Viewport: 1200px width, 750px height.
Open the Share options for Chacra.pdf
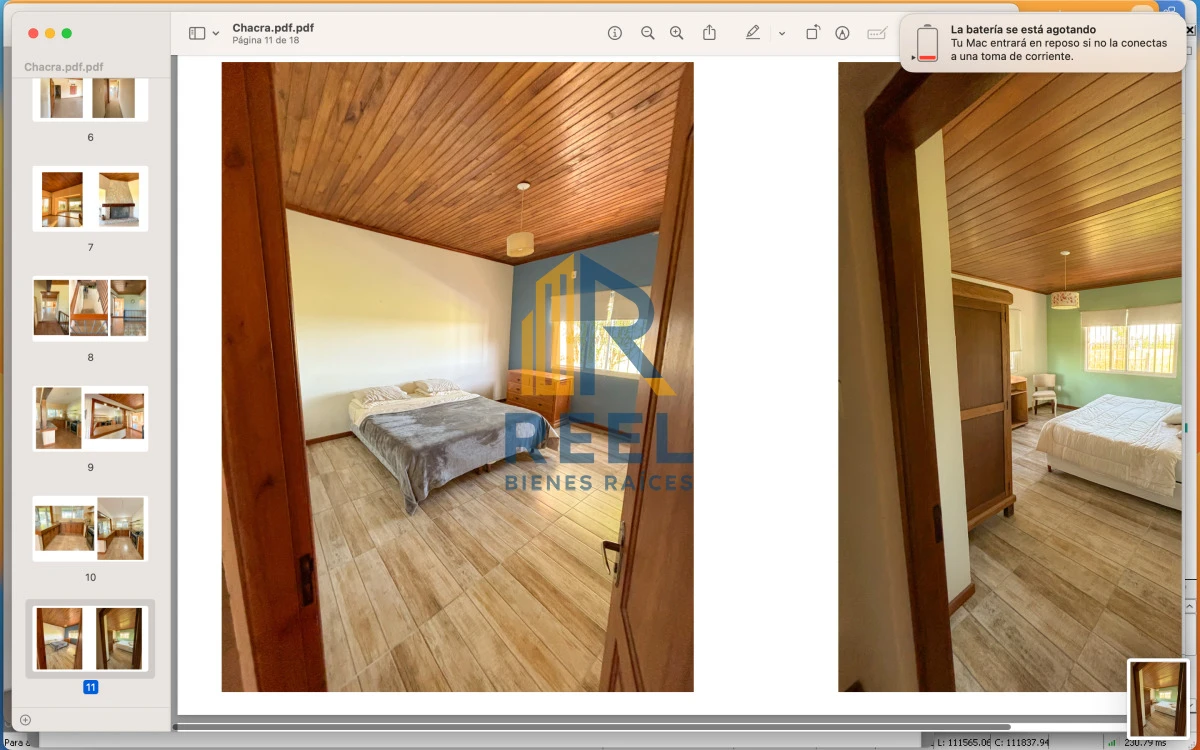[709, 33]
